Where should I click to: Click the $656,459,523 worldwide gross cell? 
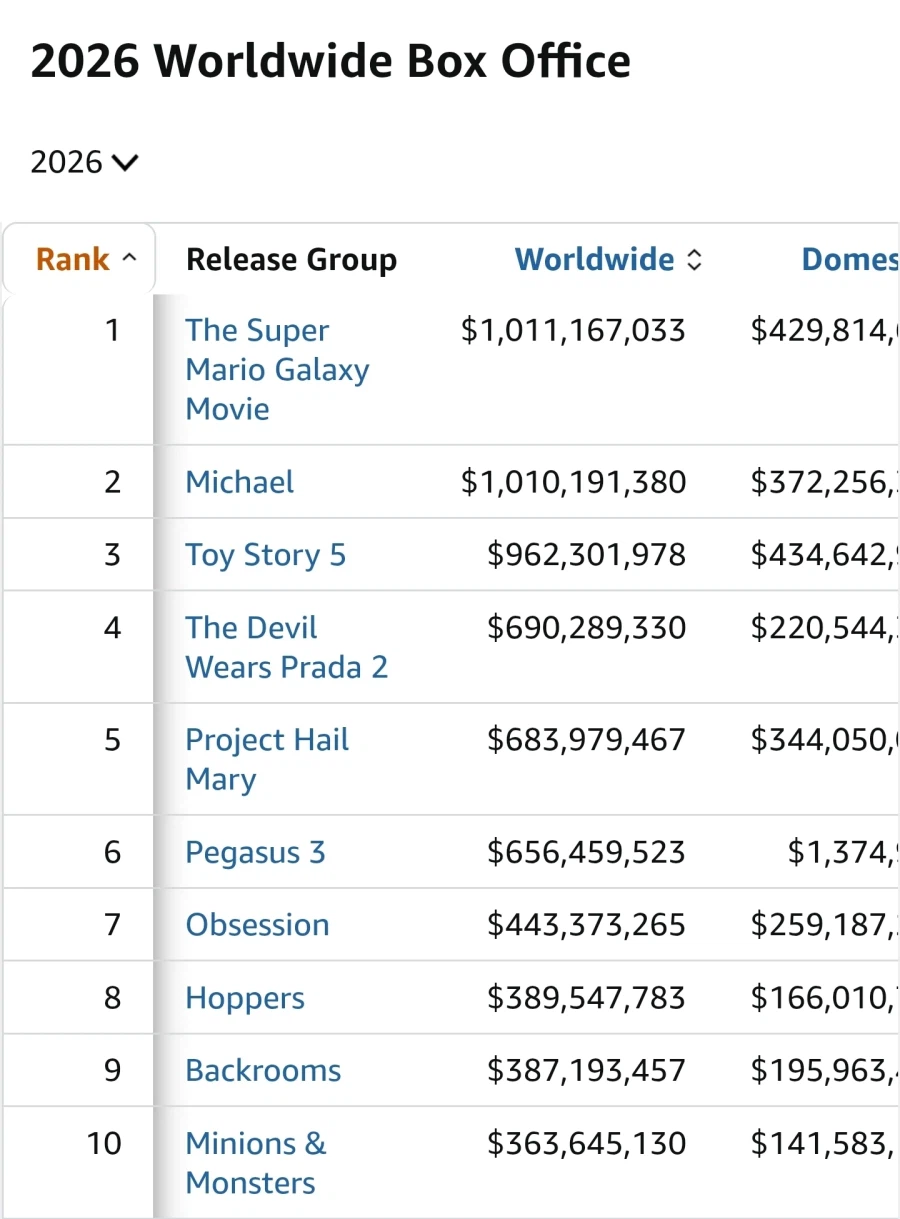pyautogui.click(x=586, y=852)
